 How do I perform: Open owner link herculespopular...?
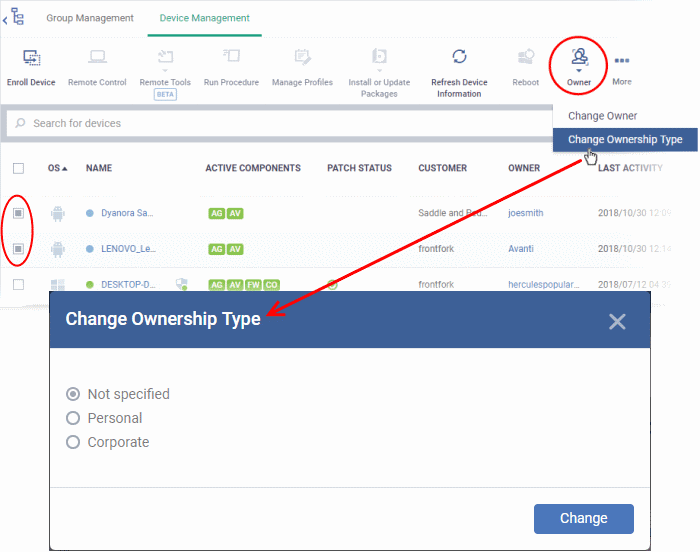[x=543, y=284]
